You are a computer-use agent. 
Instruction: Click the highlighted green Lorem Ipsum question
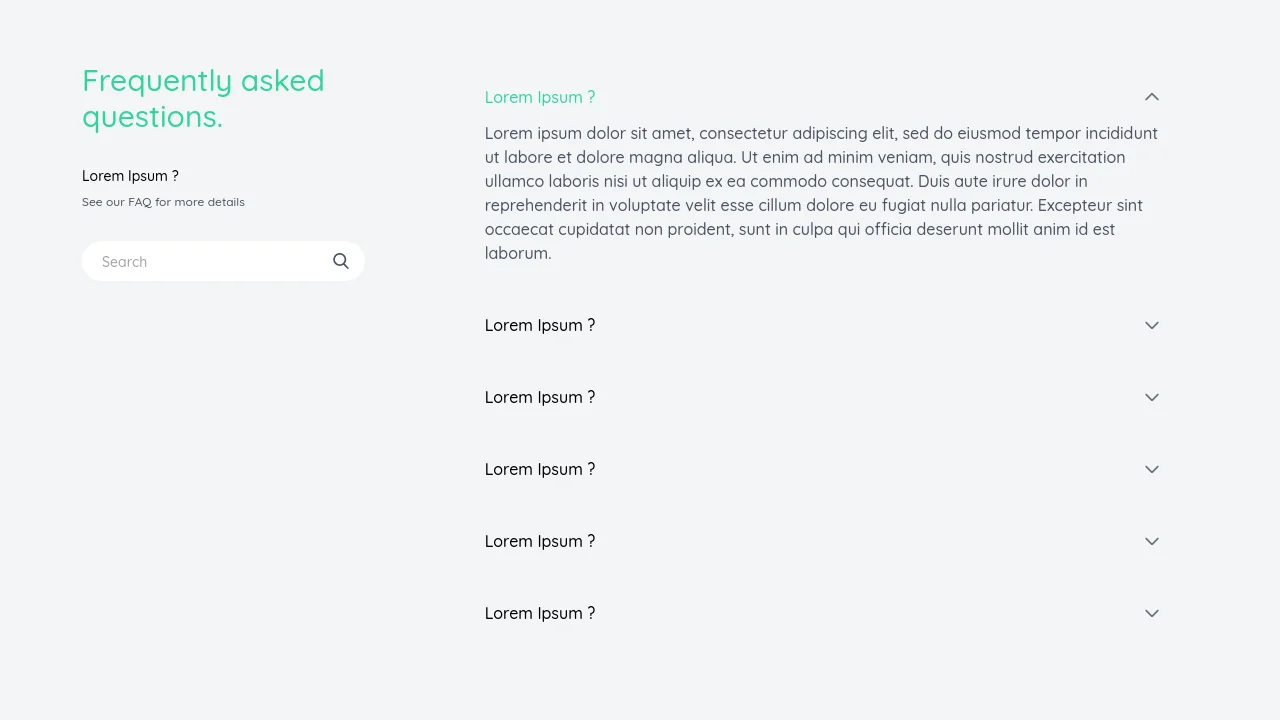(x=540, y=97)
